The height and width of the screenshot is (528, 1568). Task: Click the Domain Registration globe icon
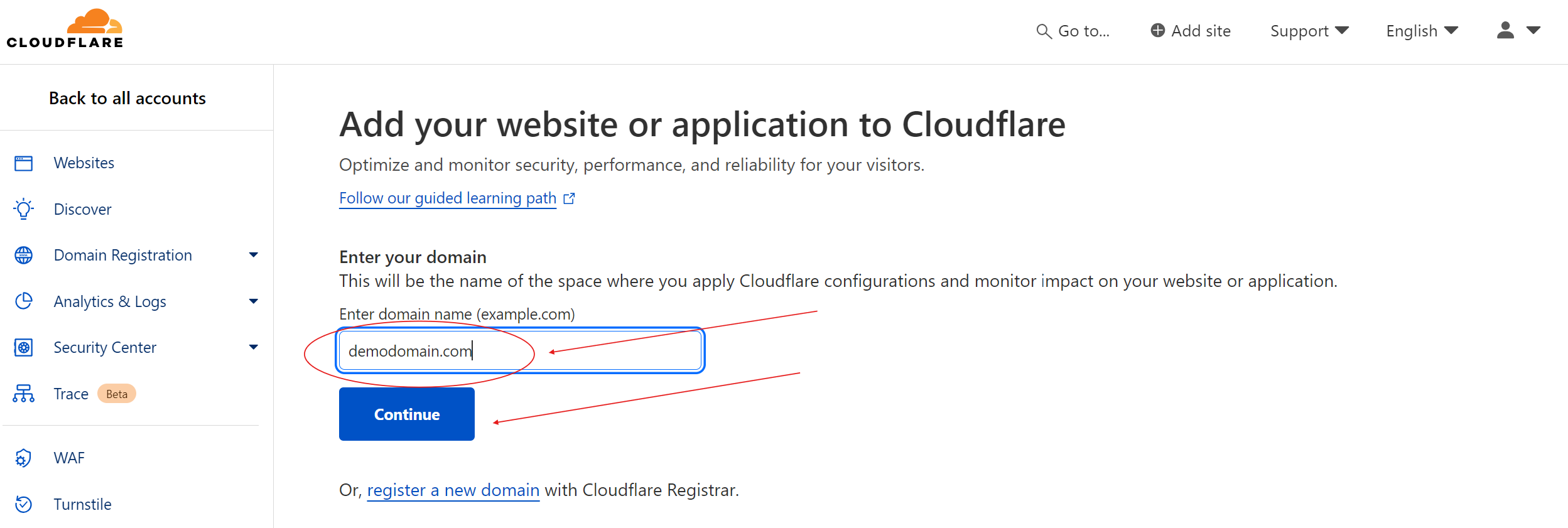click(24, 255)
